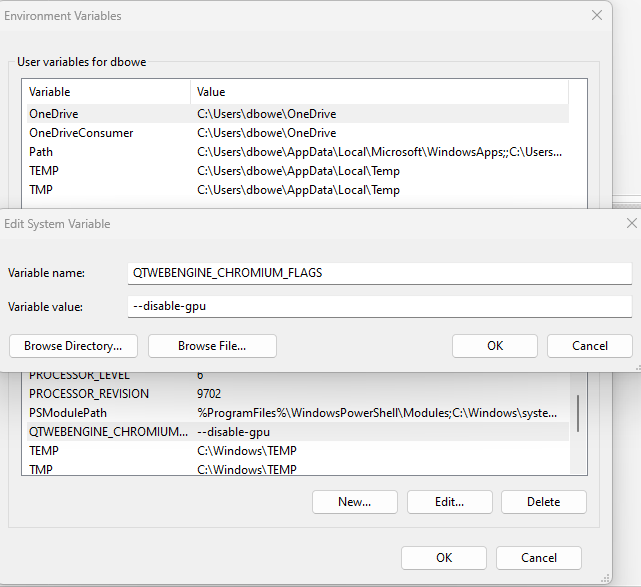Click the Variable name input field
Screen dimensions: 641x587
[x=381, y=273]
